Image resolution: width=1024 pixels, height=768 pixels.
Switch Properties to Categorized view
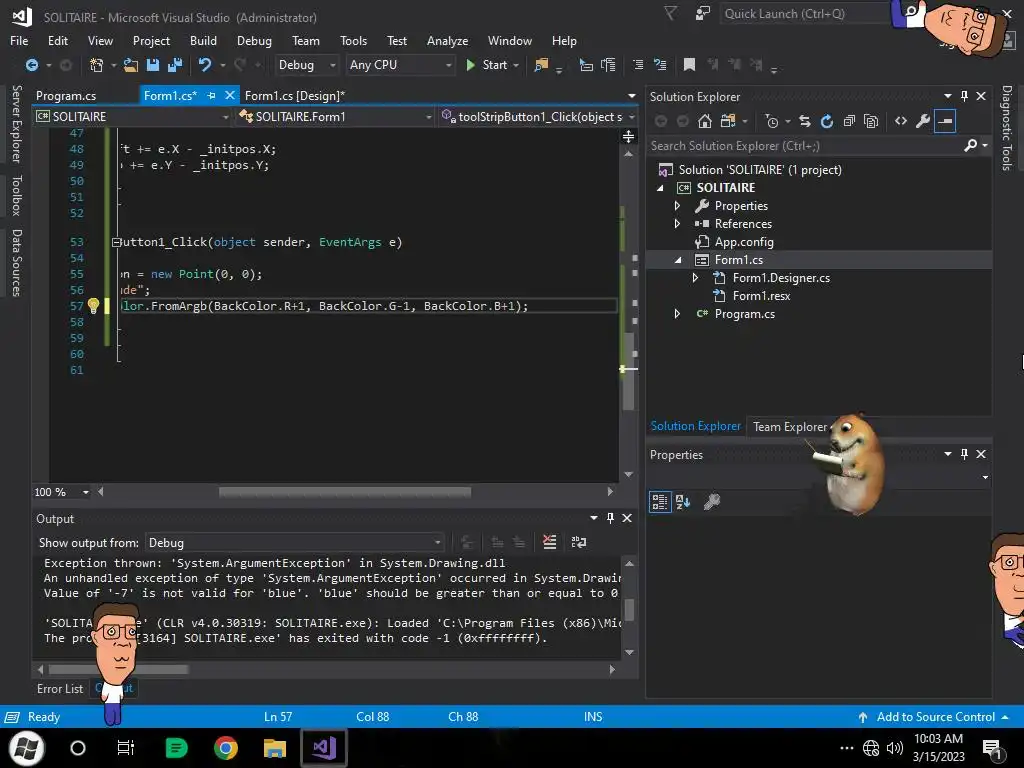660,502
